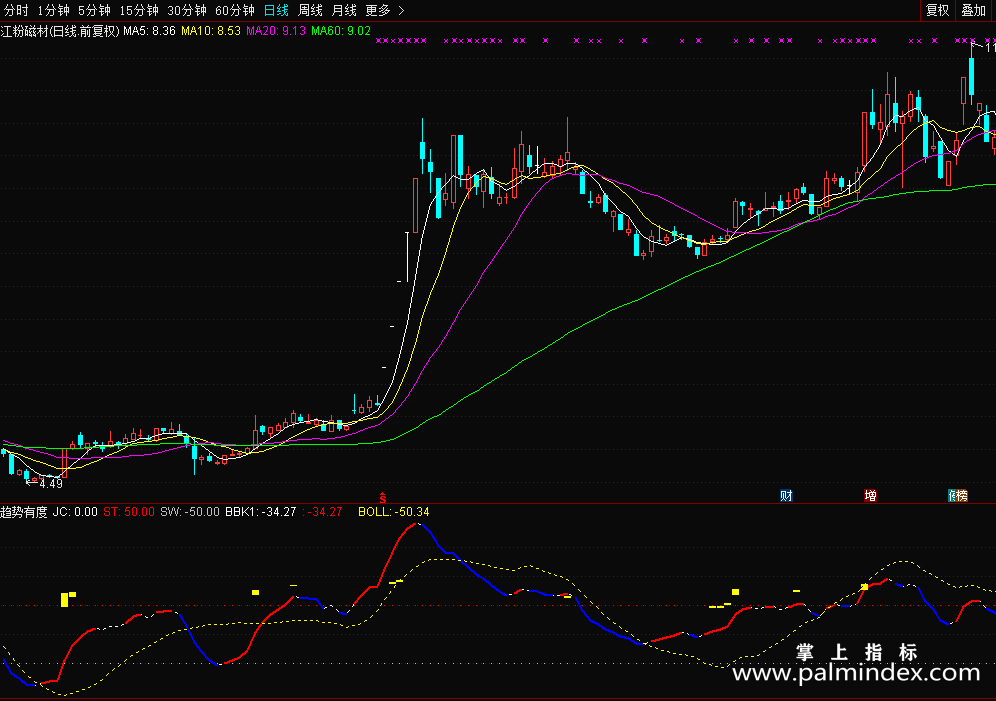The height and width of the screenshot is (701, 996).
Task: Click the 财 financial event marker icon
Action: (x=786, y=495)
